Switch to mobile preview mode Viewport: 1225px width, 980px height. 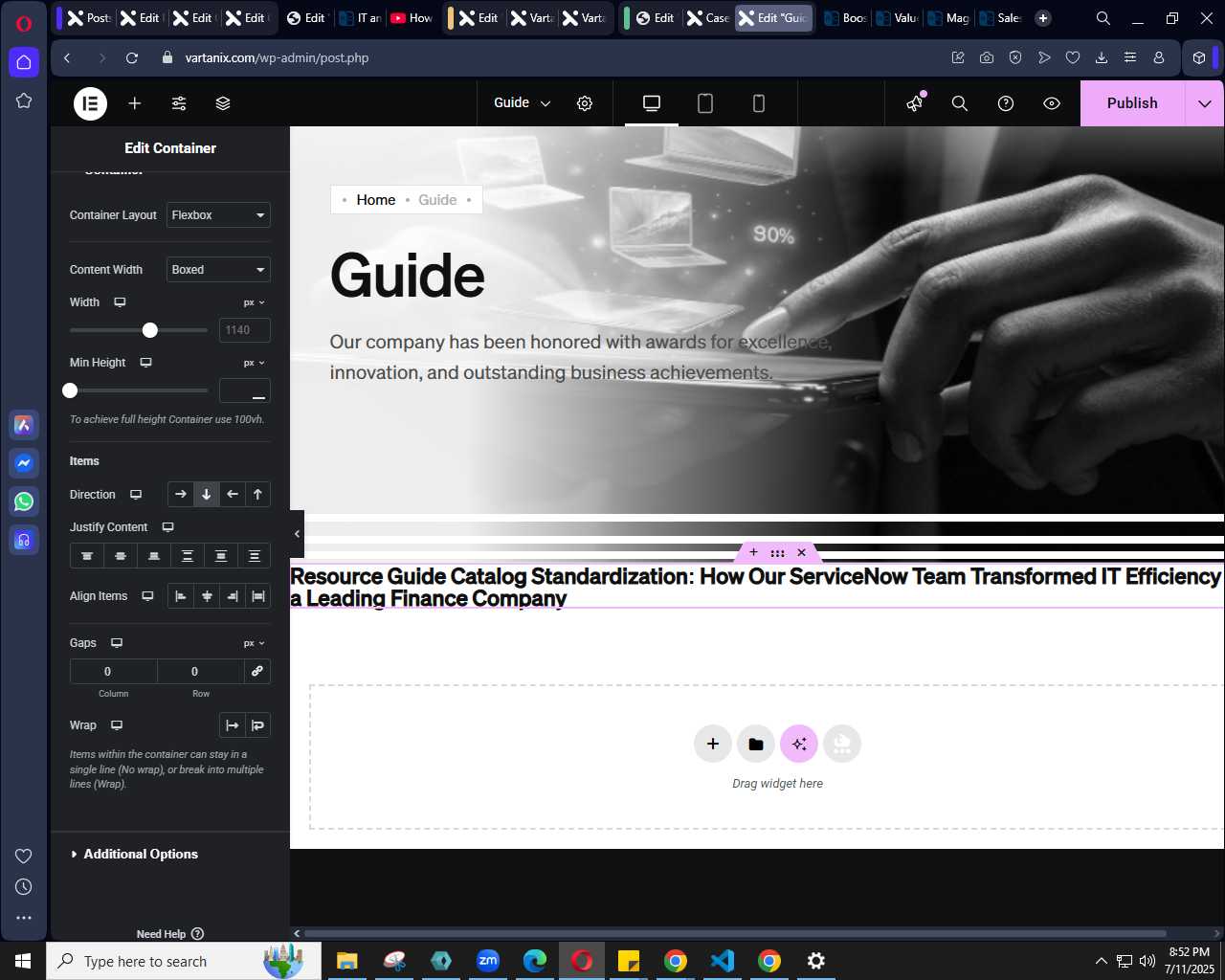tap(759, 103)
